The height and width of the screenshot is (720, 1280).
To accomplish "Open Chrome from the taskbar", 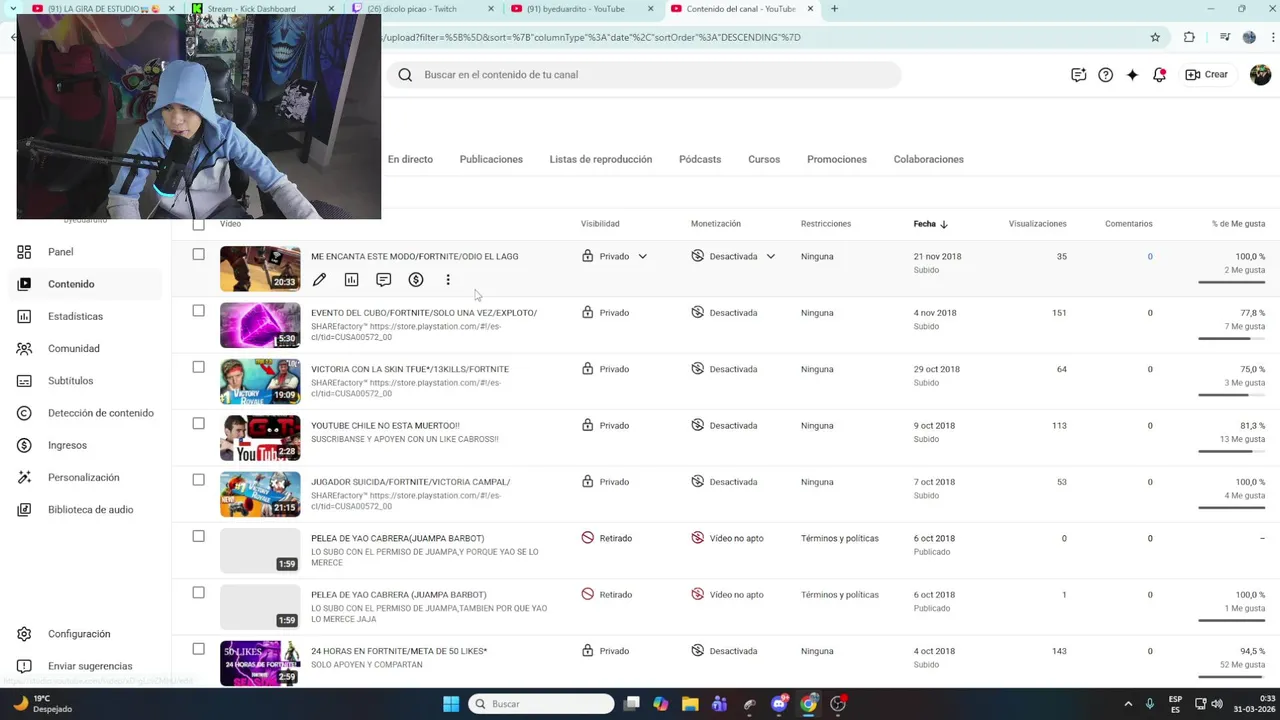I will pos(808,704).
